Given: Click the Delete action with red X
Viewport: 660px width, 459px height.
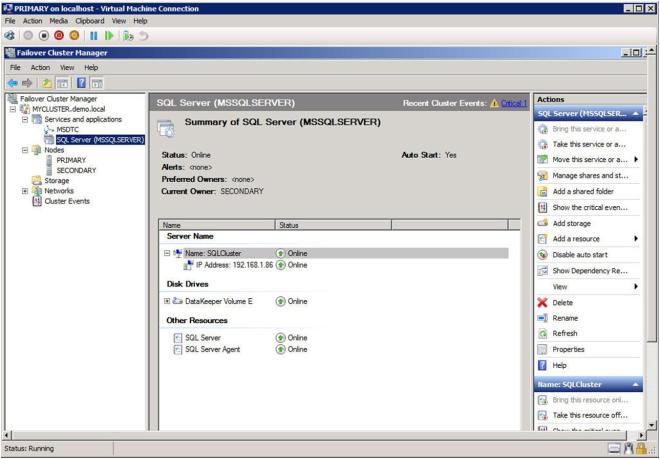Looking at the screenshot, I should pyautogui.click(x=563, y=302).
